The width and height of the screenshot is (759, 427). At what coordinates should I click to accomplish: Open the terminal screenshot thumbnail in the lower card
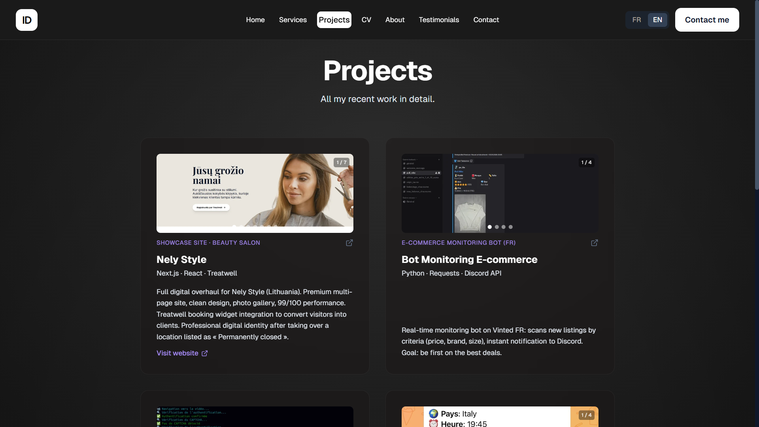click(x=255, y=416)
